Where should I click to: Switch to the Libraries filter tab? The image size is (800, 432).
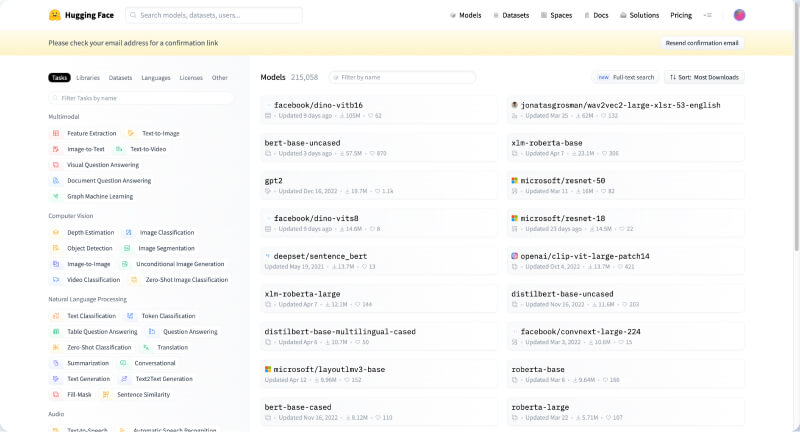[88, 77]
